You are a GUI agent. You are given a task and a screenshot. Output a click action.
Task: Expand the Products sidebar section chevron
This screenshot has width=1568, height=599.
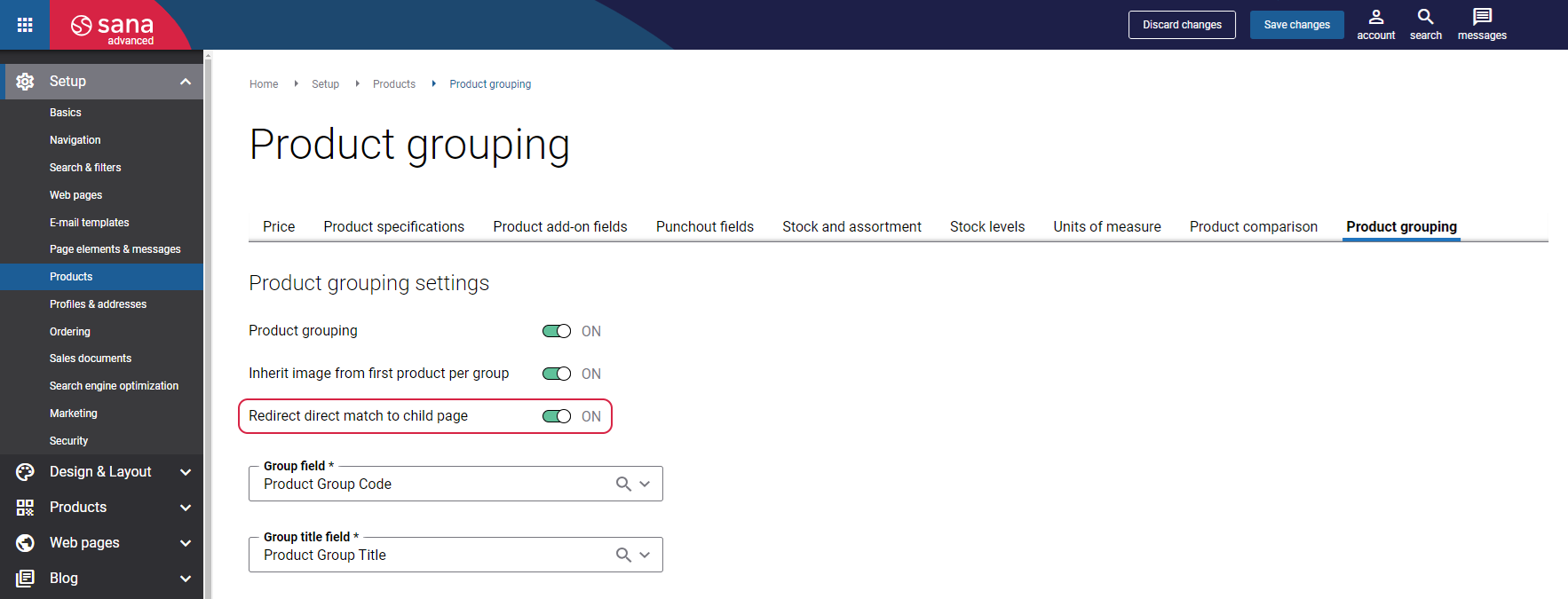tap(186, 508)
